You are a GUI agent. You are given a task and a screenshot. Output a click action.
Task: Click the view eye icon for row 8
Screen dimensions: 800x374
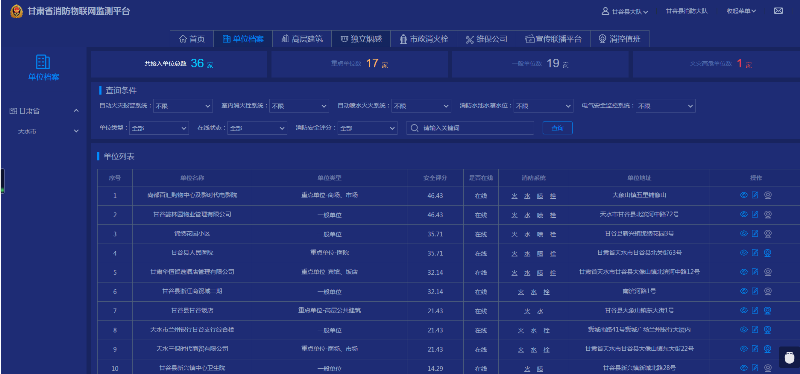743,330
